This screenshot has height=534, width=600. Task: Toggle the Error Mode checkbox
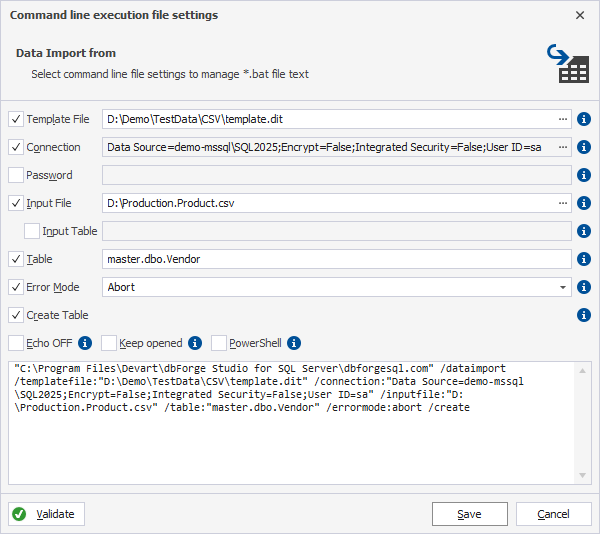point(16,287)
